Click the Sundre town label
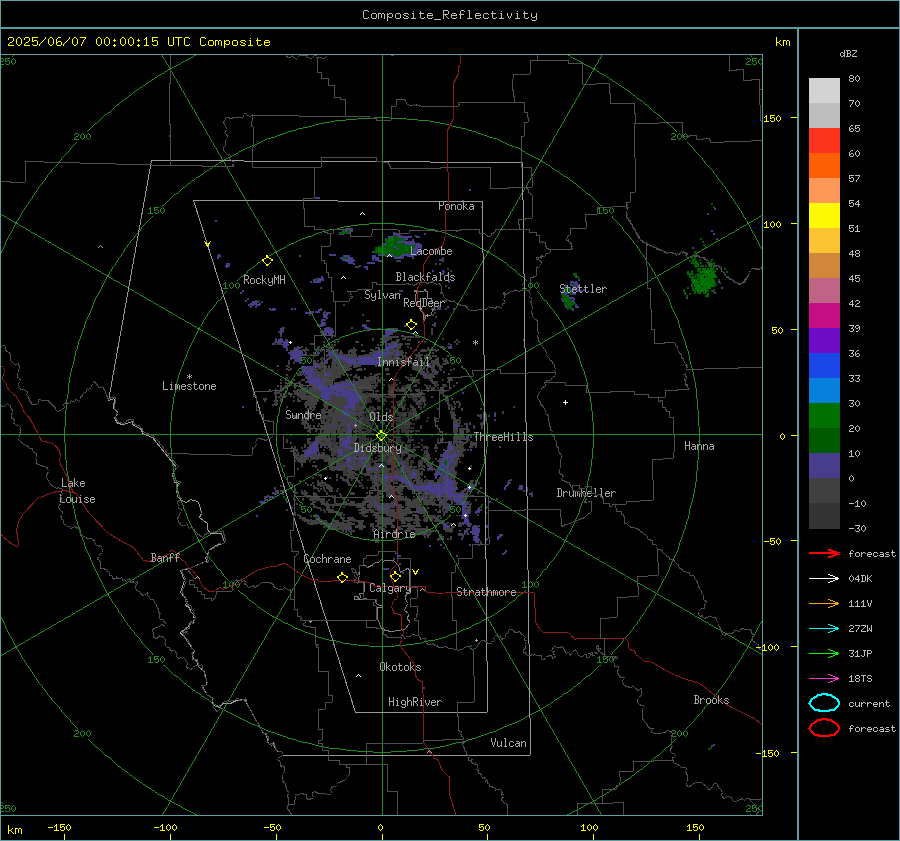The height and width of the screenshot is (841, 900). [x=303, y=414]
